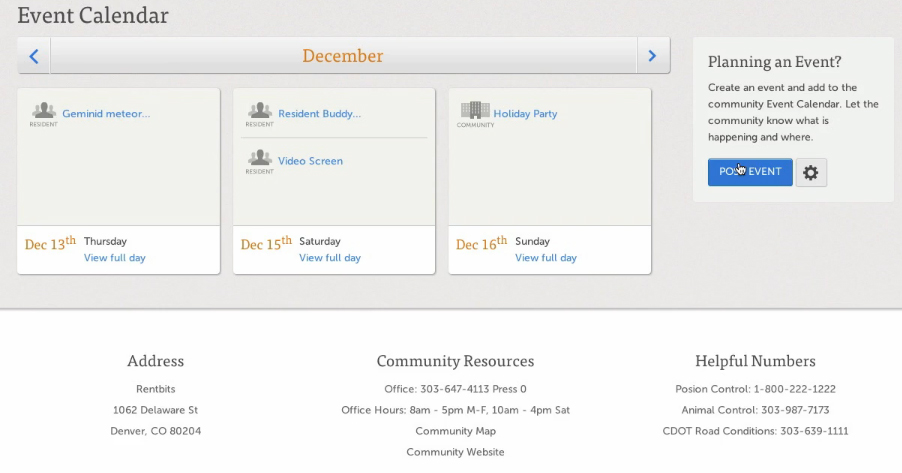Screen dimensions: 902x473
Task: Click community building icon beside Holiday Party
Action: 475,111
